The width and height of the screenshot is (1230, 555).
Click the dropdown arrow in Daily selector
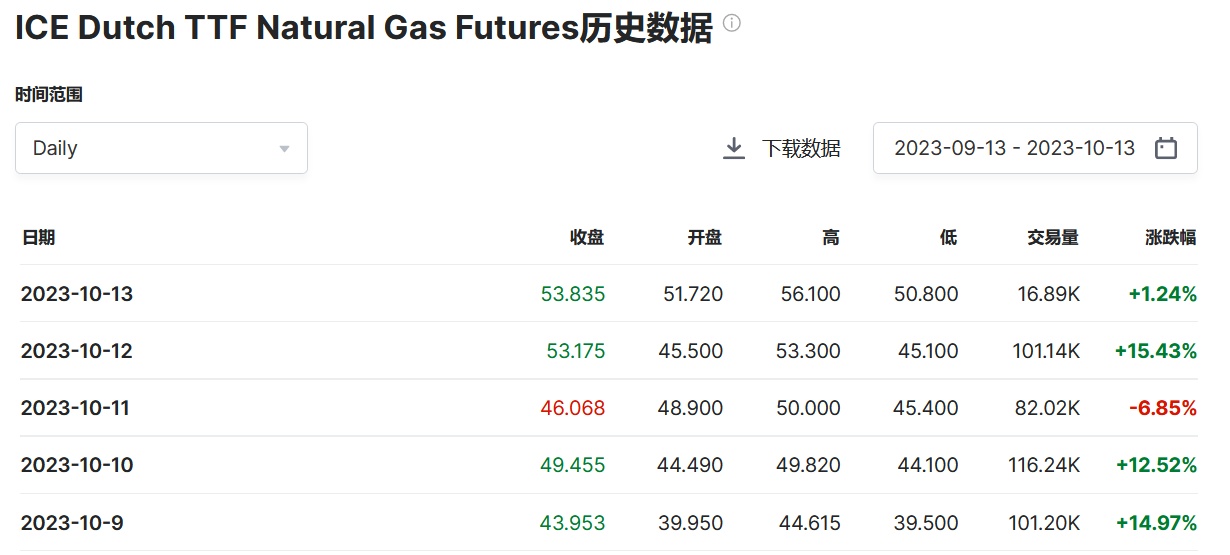pos(284,149)
